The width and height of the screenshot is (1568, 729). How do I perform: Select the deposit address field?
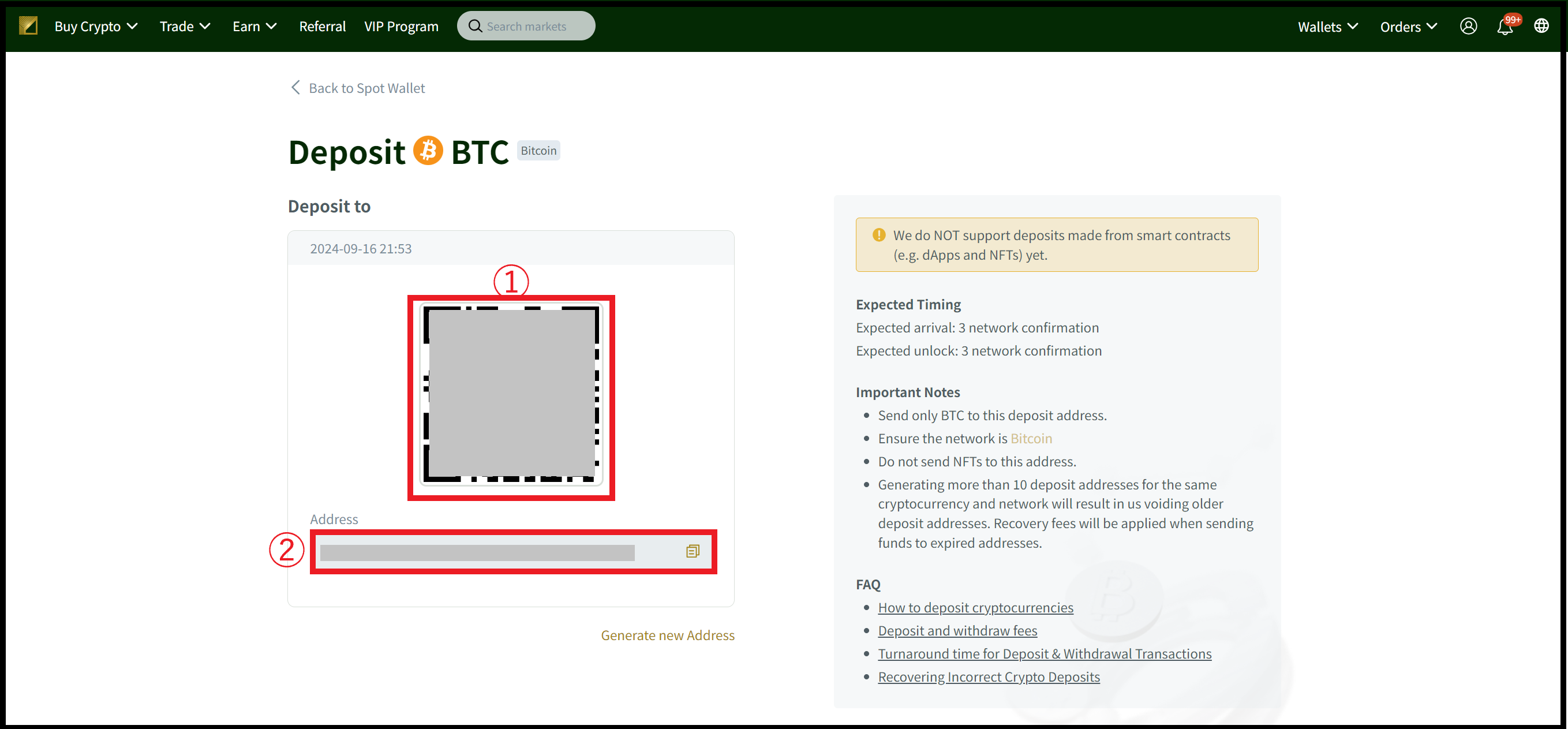tap(513, 552)
